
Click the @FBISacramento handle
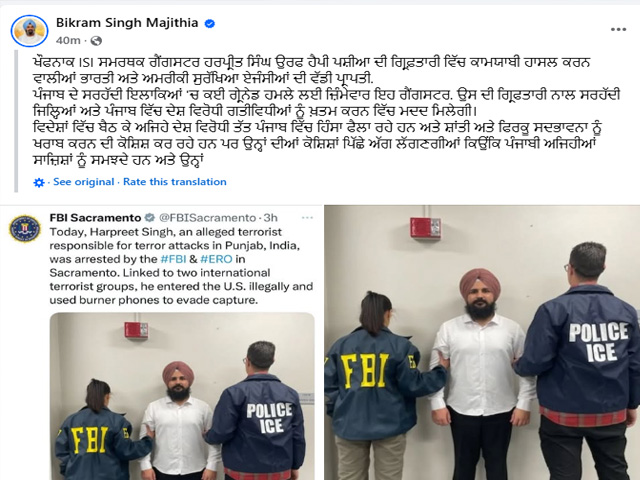(x=207, y=218)
